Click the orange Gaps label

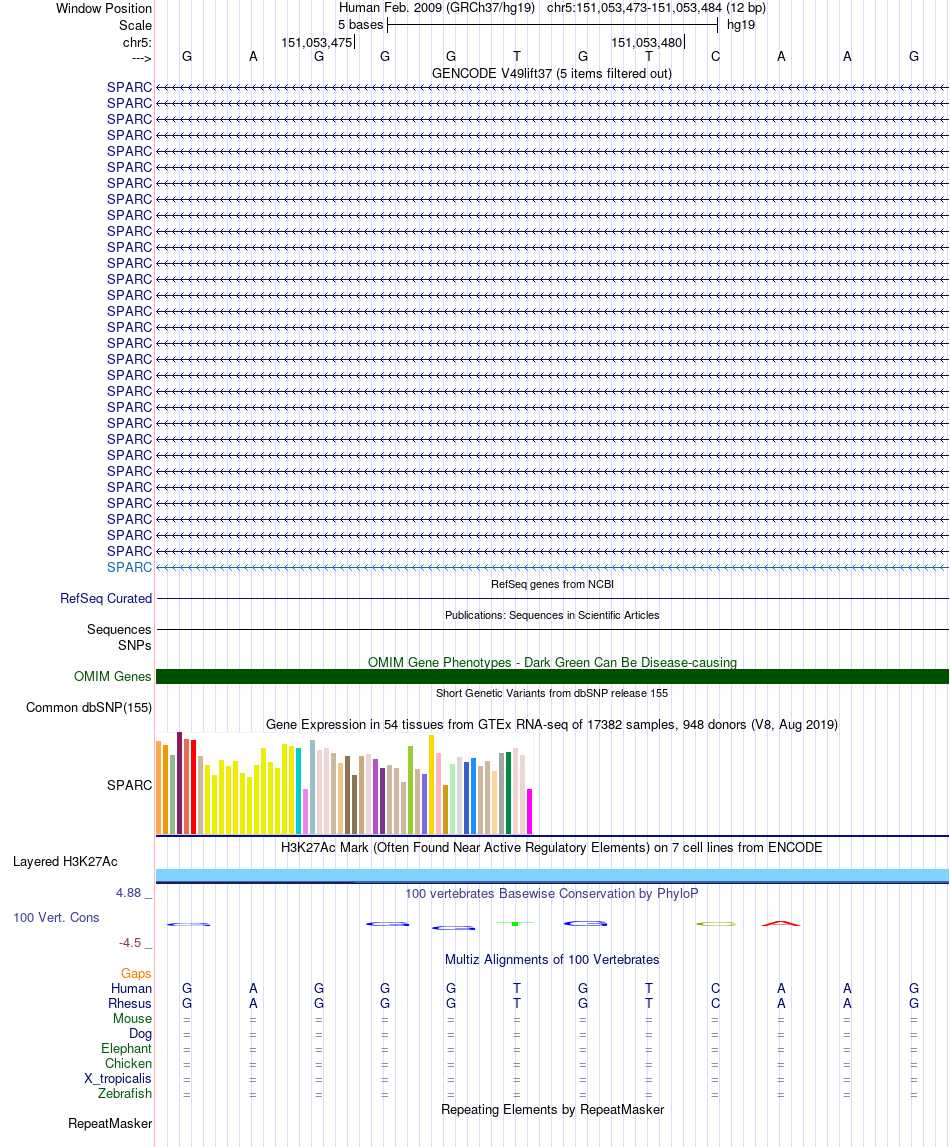pyautogui.click(x=136, y=974)
